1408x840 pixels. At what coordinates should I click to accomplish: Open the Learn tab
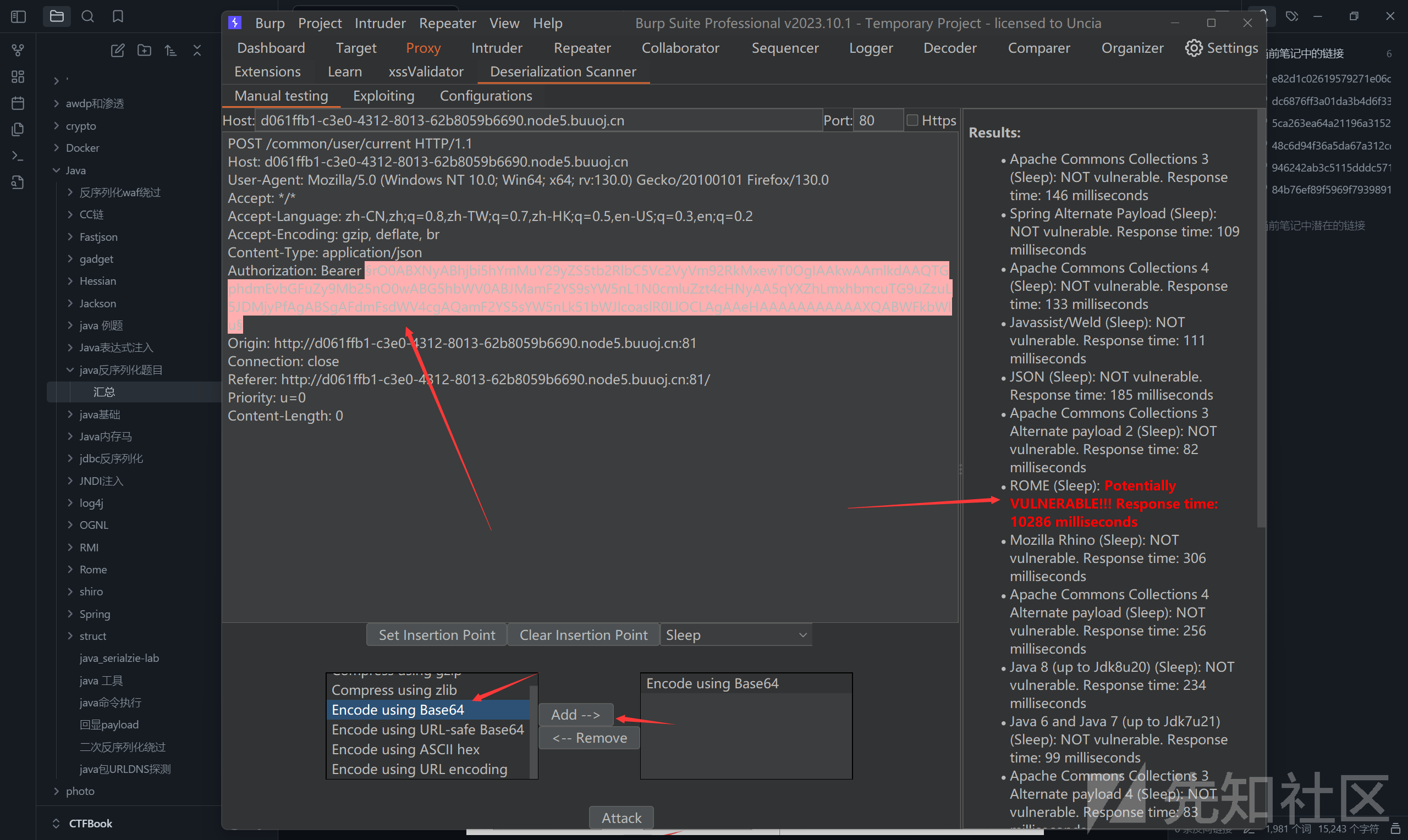pyautogui.click(x=344, y=72)
